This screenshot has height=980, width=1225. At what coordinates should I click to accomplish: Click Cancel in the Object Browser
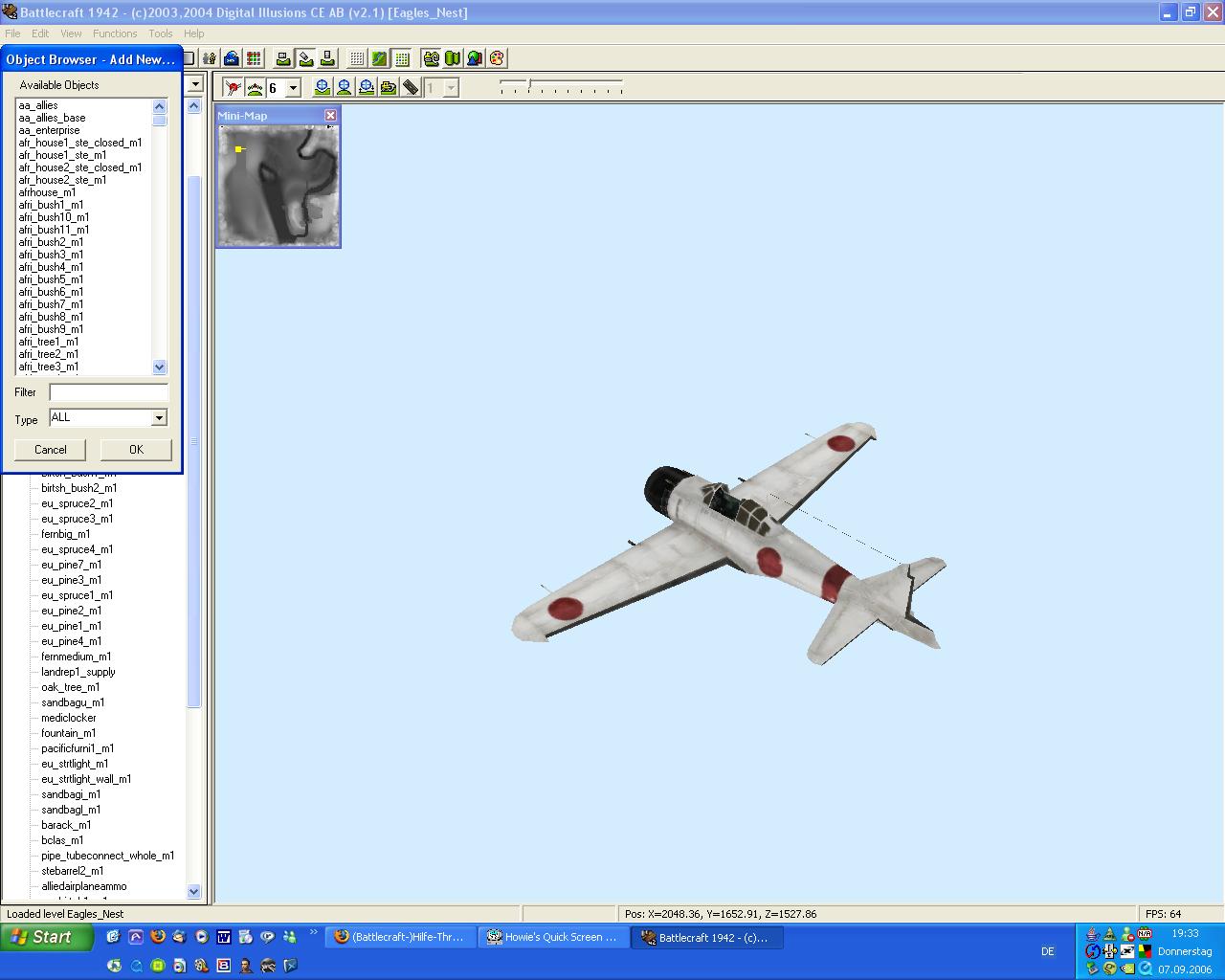51,450
